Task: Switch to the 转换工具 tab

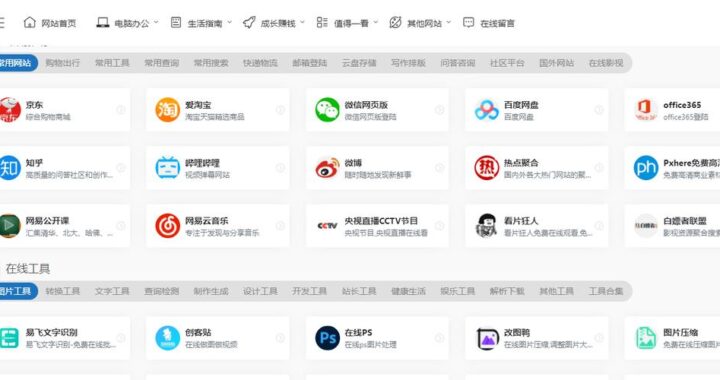Action: click(x=62, y=291)
